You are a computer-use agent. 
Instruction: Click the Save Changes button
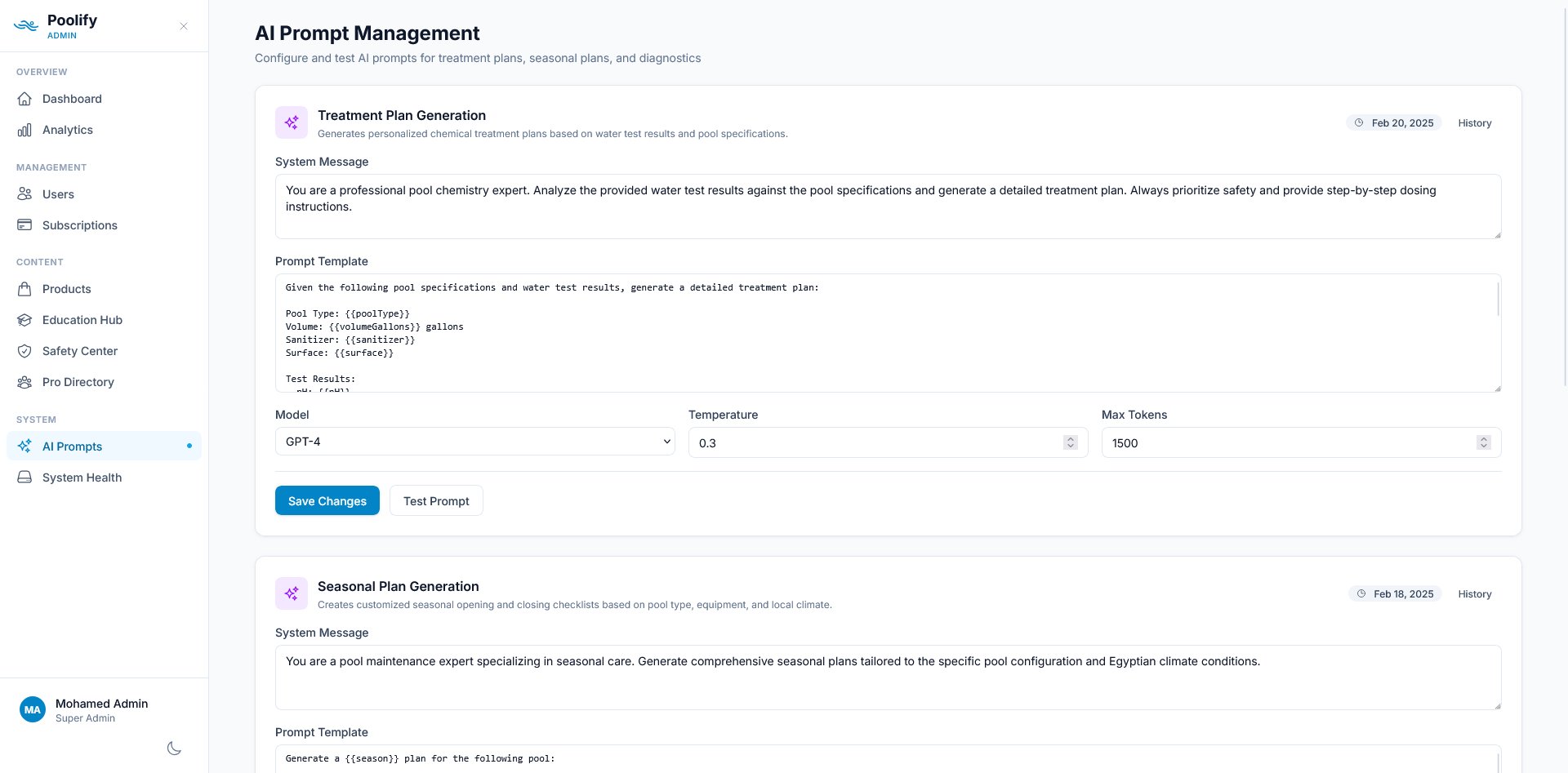tap(327, 500)
